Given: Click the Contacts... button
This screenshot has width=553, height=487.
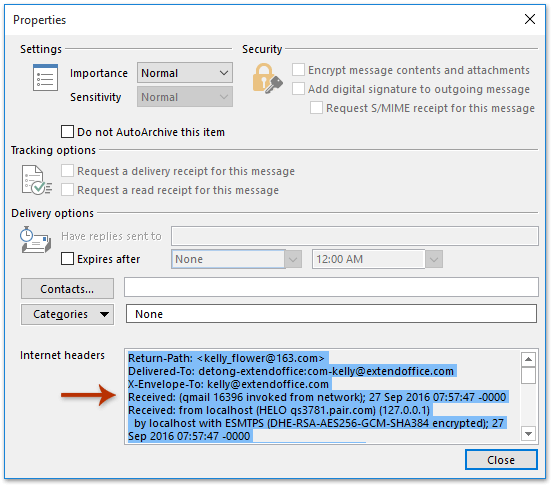Looking at the screenshot, I should click(67, 289).
